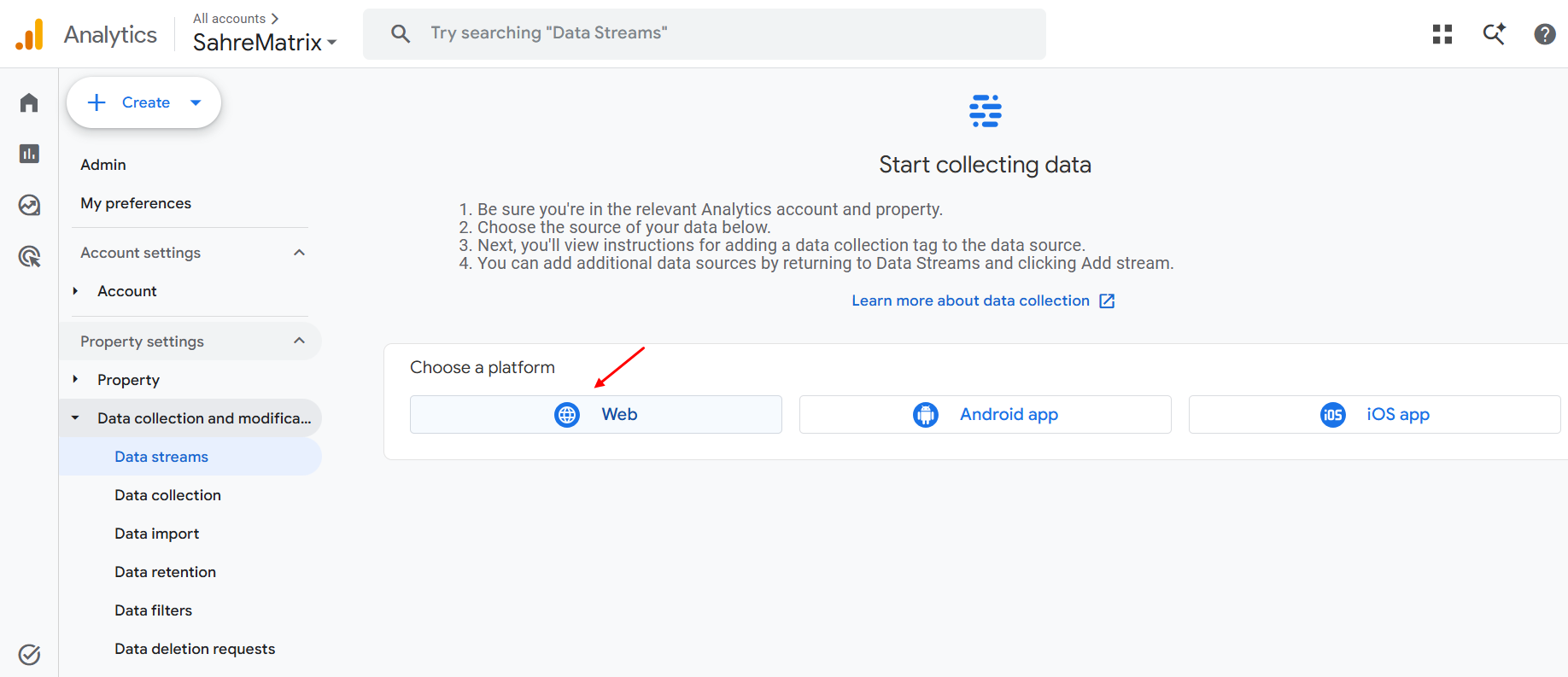Collapse Data collection and modification item
Viewport: 1568px width, 677px height.
75,418
